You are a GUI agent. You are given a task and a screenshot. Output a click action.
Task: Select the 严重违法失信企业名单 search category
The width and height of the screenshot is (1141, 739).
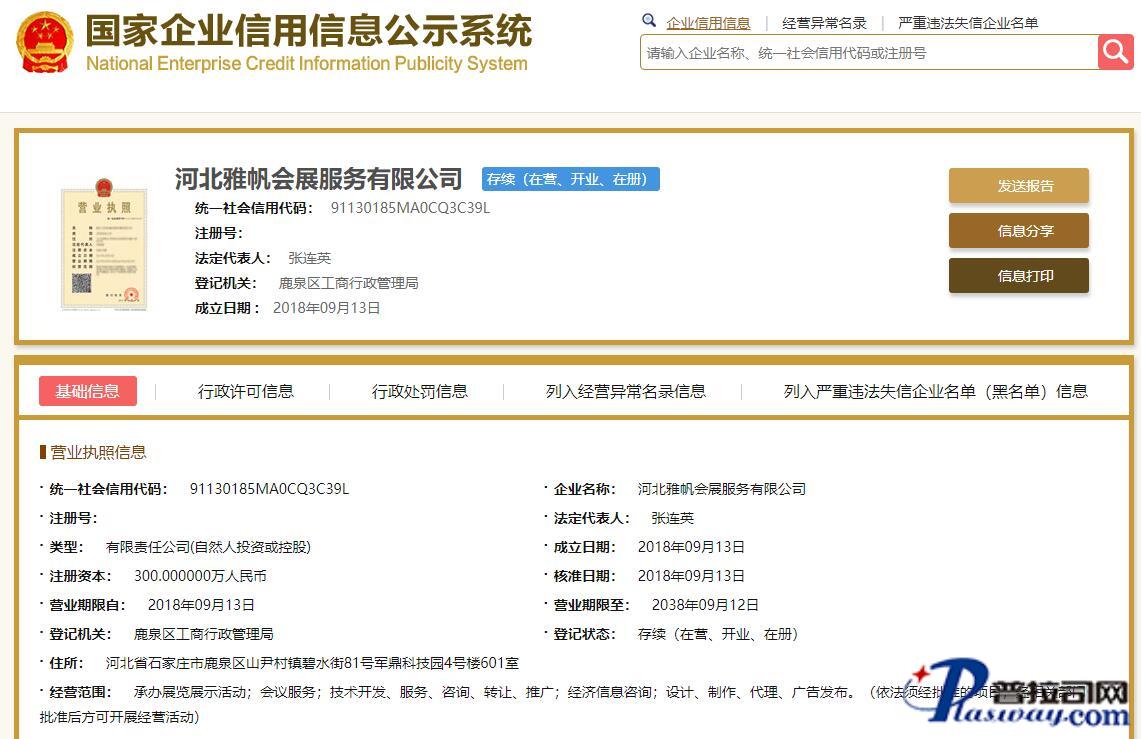pos(968,23)
